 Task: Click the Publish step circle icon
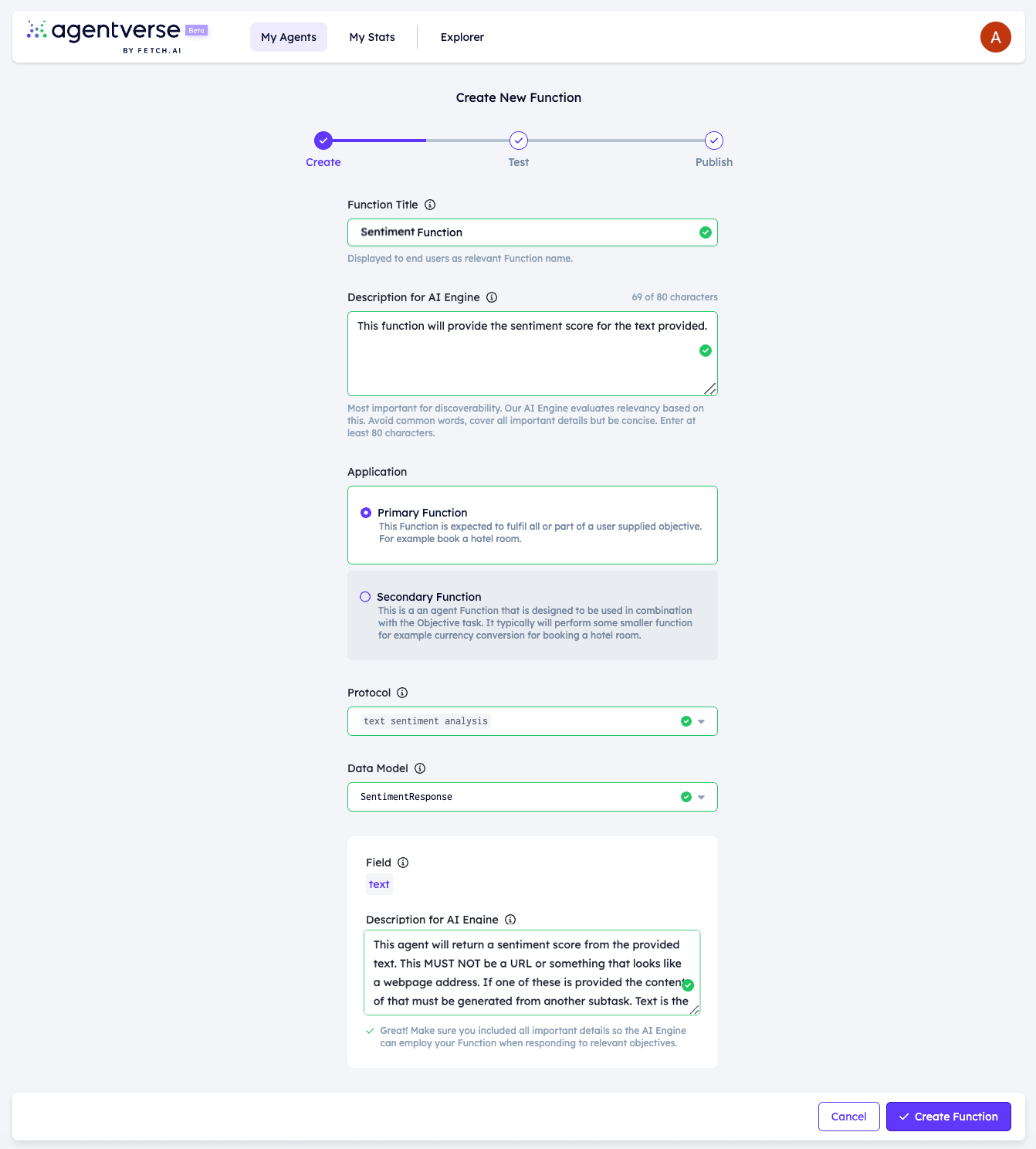(714, 141)
